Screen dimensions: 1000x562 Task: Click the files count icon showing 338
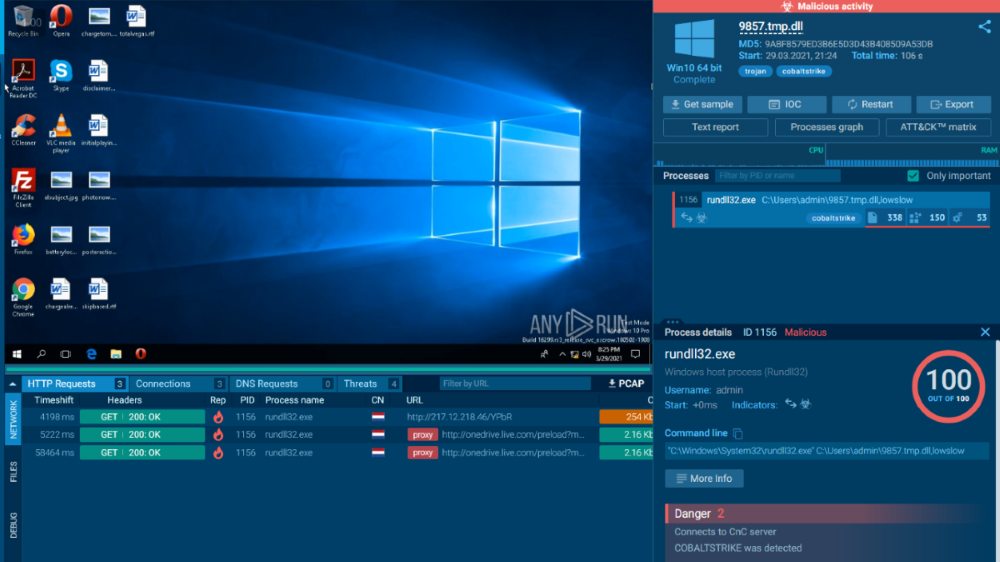tap(872, 218)
